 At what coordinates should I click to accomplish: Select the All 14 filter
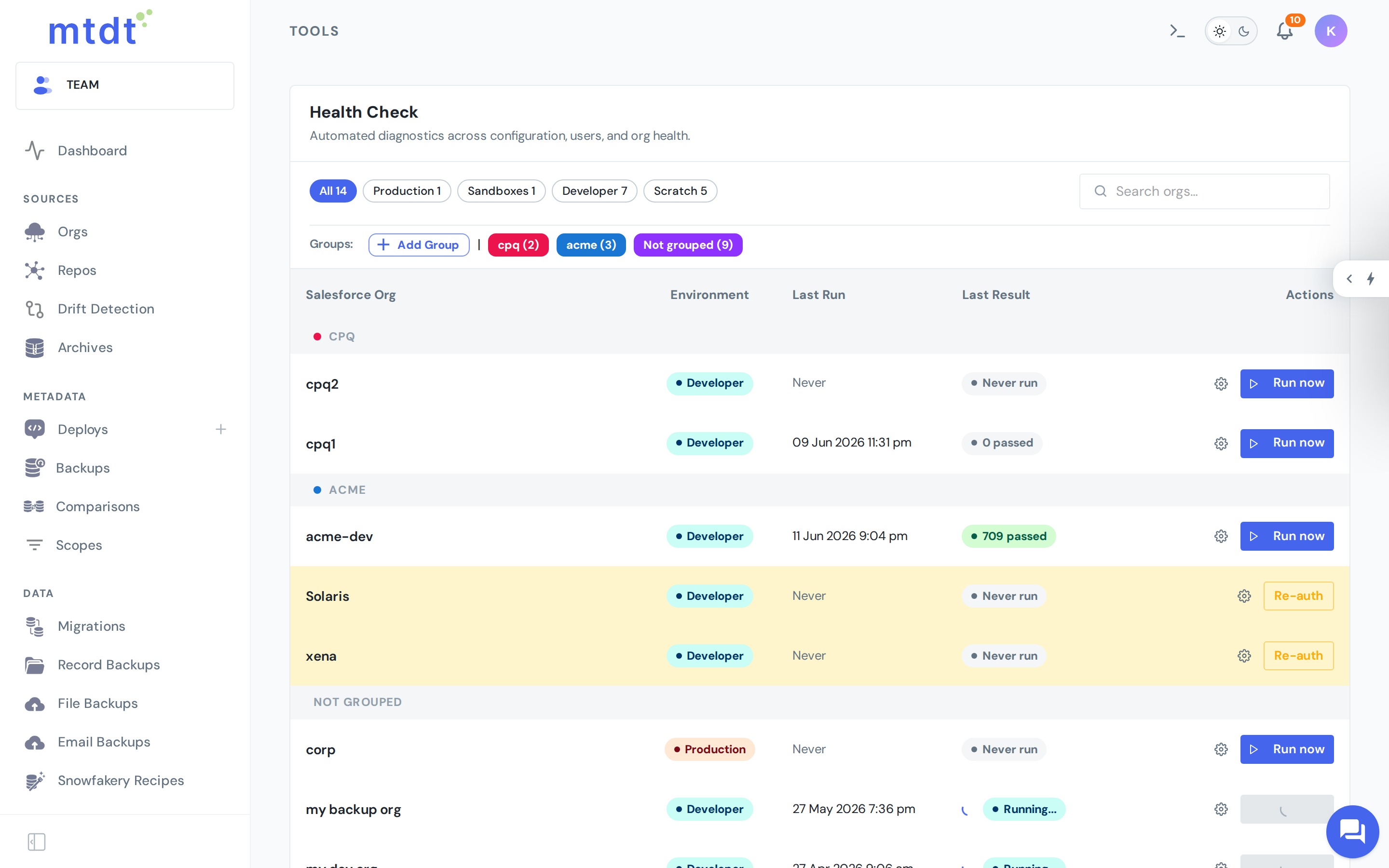point(333,191)
